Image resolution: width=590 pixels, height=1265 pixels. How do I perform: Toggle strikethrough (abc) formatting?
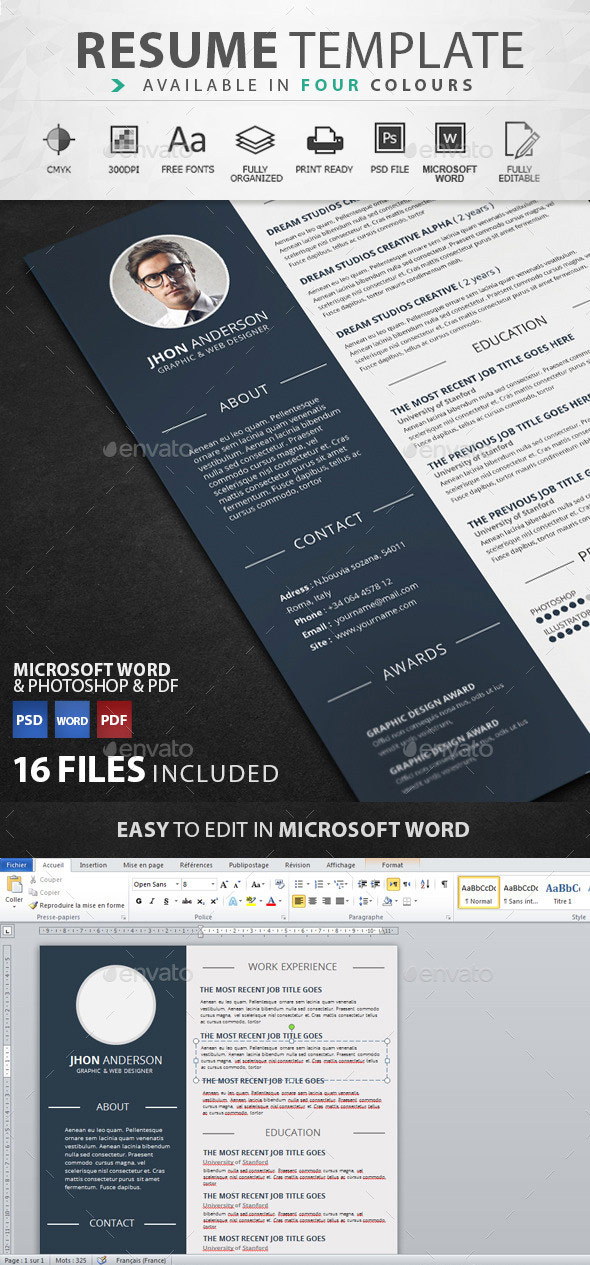186,901
